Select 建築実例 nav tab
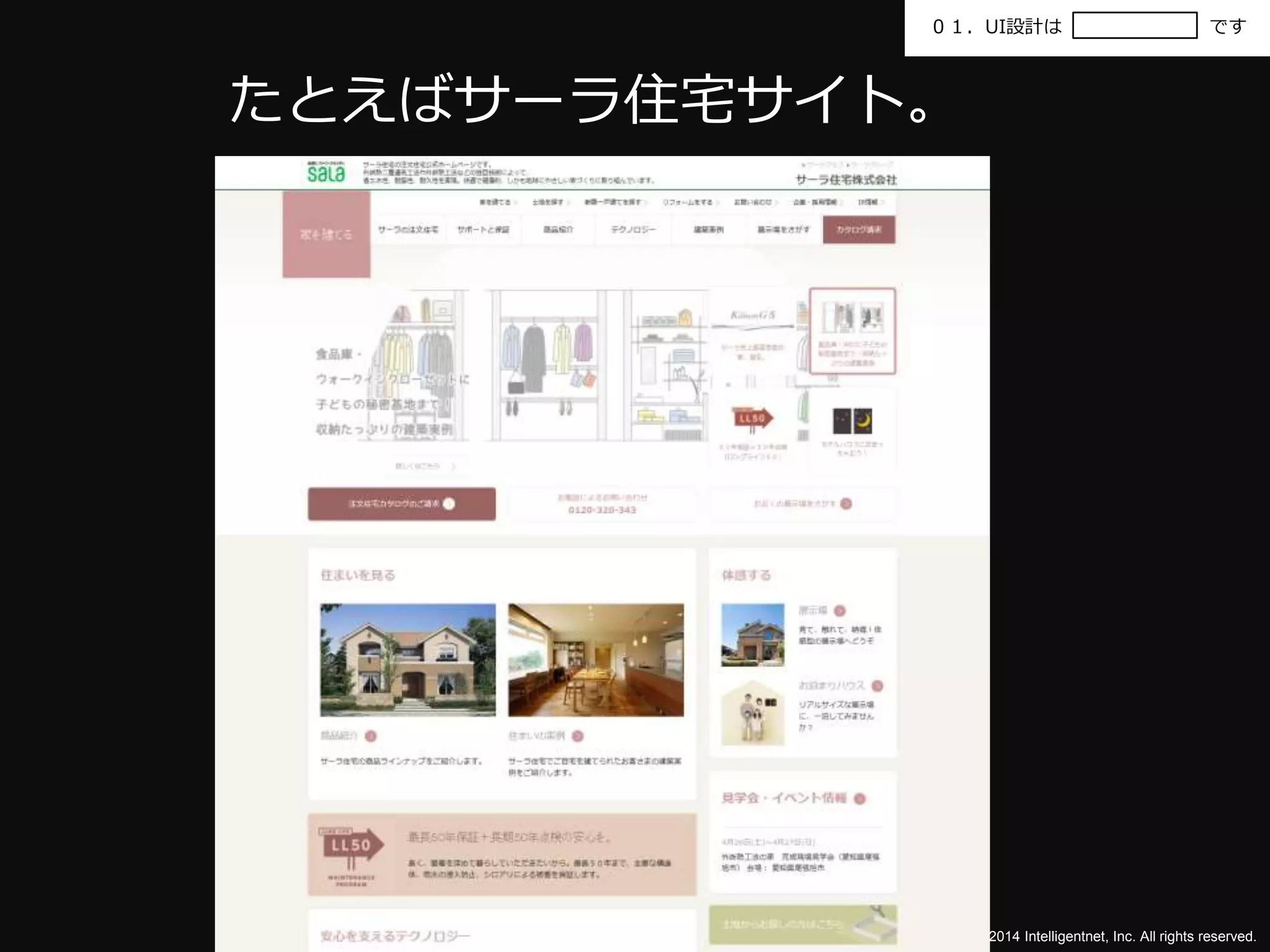 [709, 229]
